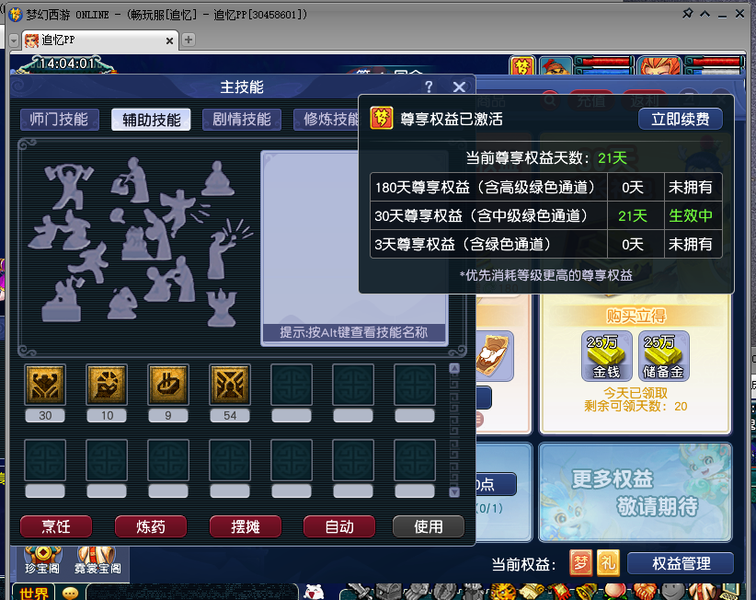The image size is (756, 600).
Task: Click the 提示:按Alt键查看技能名称 hint text
Action: (353, 332)
